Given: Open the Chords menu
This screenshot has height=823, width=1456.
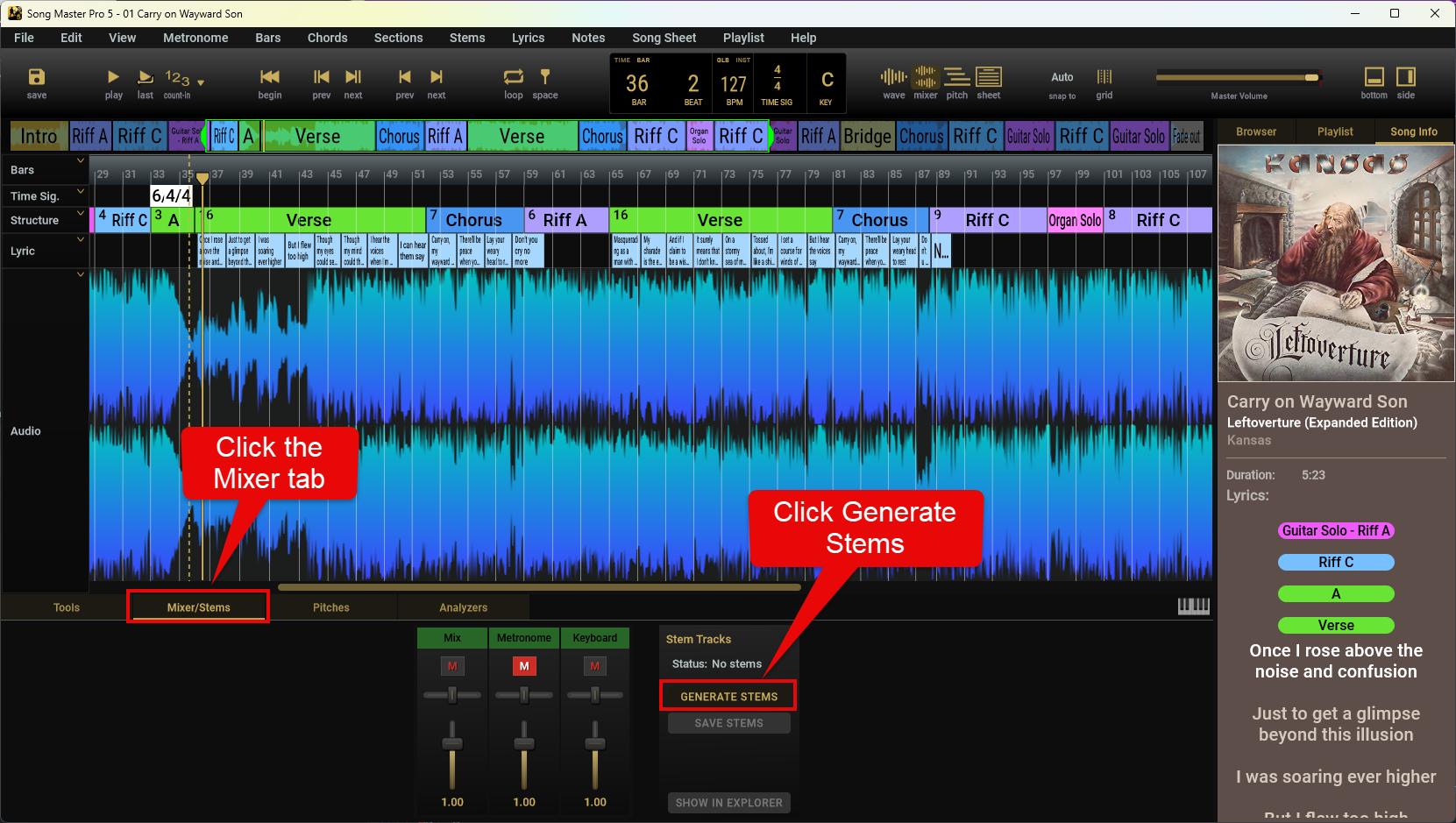Looking at the screenshot, I should point(327,38).
